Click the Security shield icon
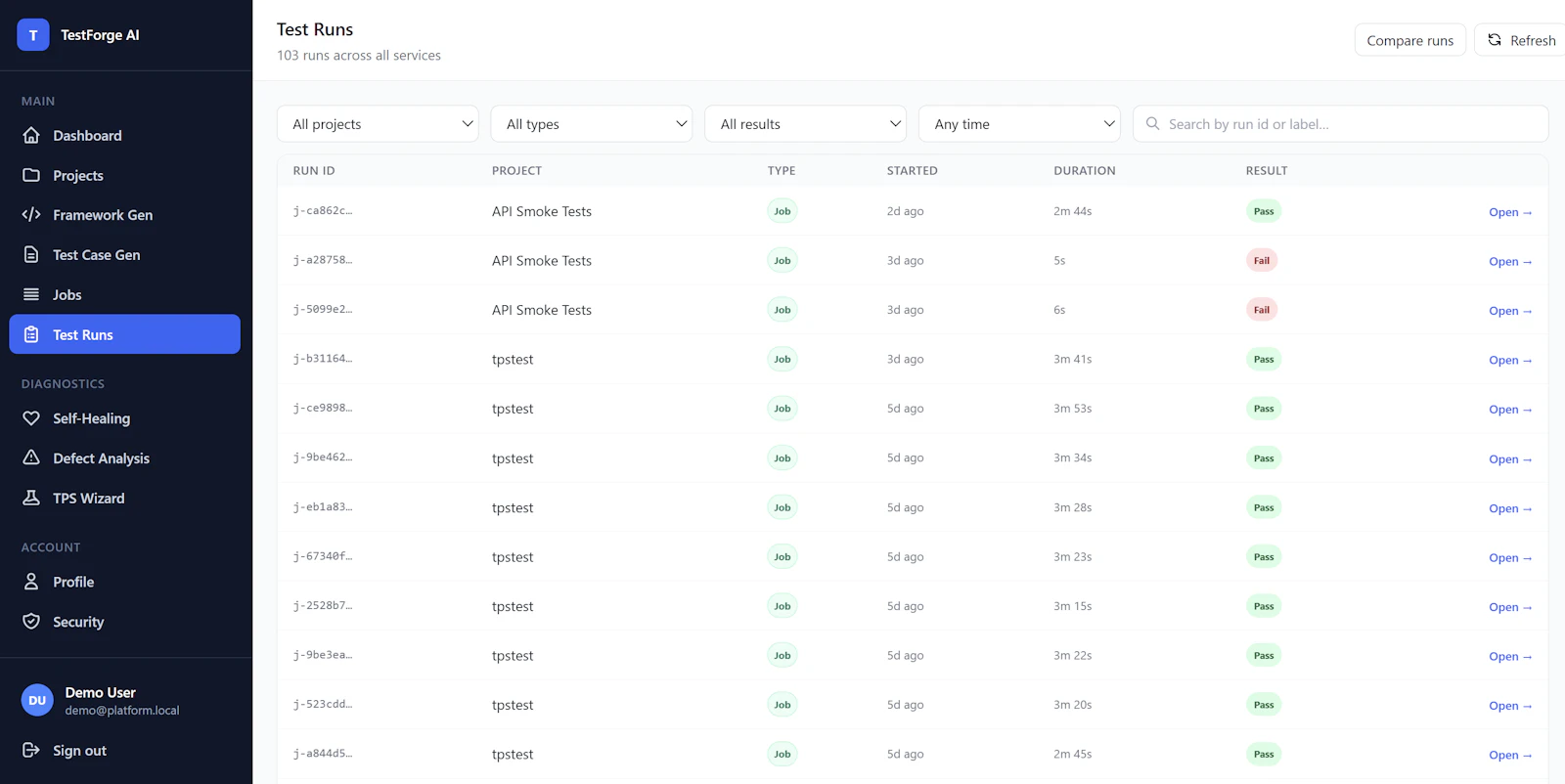The image size is (1565, 784). pyautogui.click(x=31, y=621)
